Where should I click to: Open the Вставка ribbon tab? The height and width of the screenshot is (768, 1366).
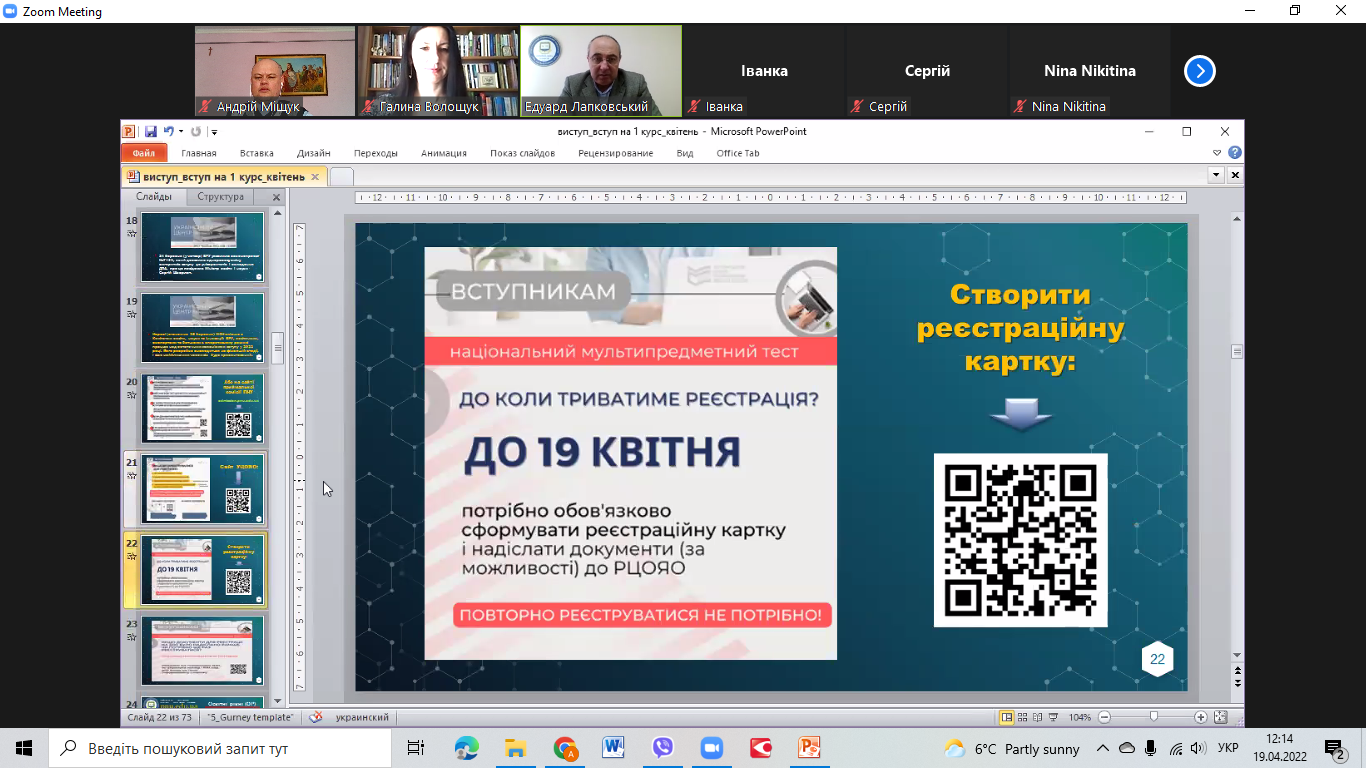point(257,153)
